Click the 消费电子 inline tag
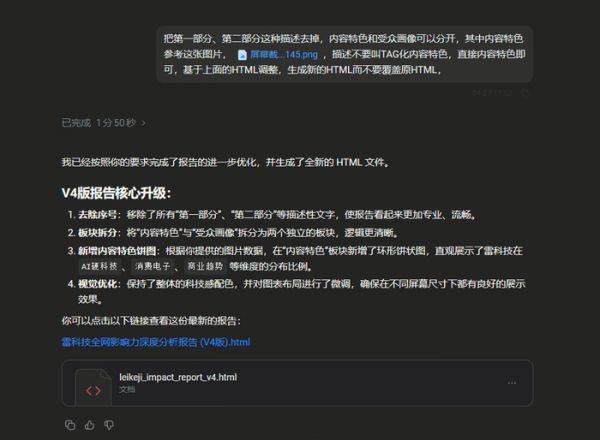 tap(152, 266)
